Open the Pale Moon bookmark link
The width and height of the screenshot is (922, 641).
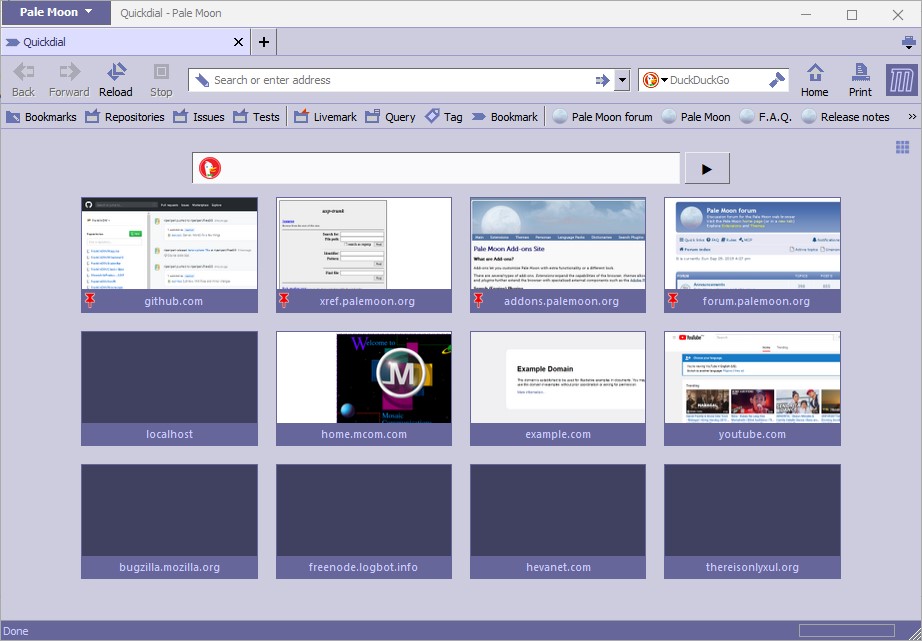tap(696, 116)
